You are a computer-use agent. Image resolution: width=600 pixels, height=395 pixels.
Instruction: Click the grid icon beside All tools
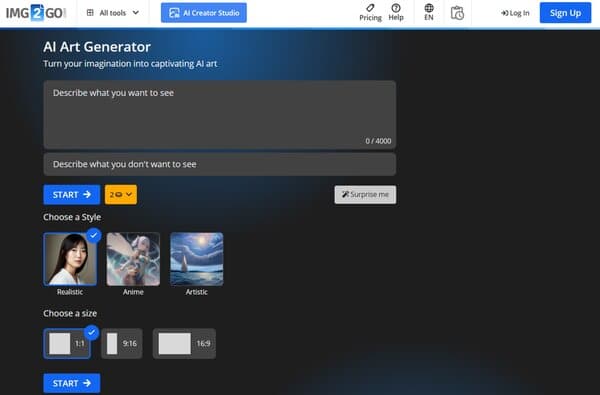point(90,13)
